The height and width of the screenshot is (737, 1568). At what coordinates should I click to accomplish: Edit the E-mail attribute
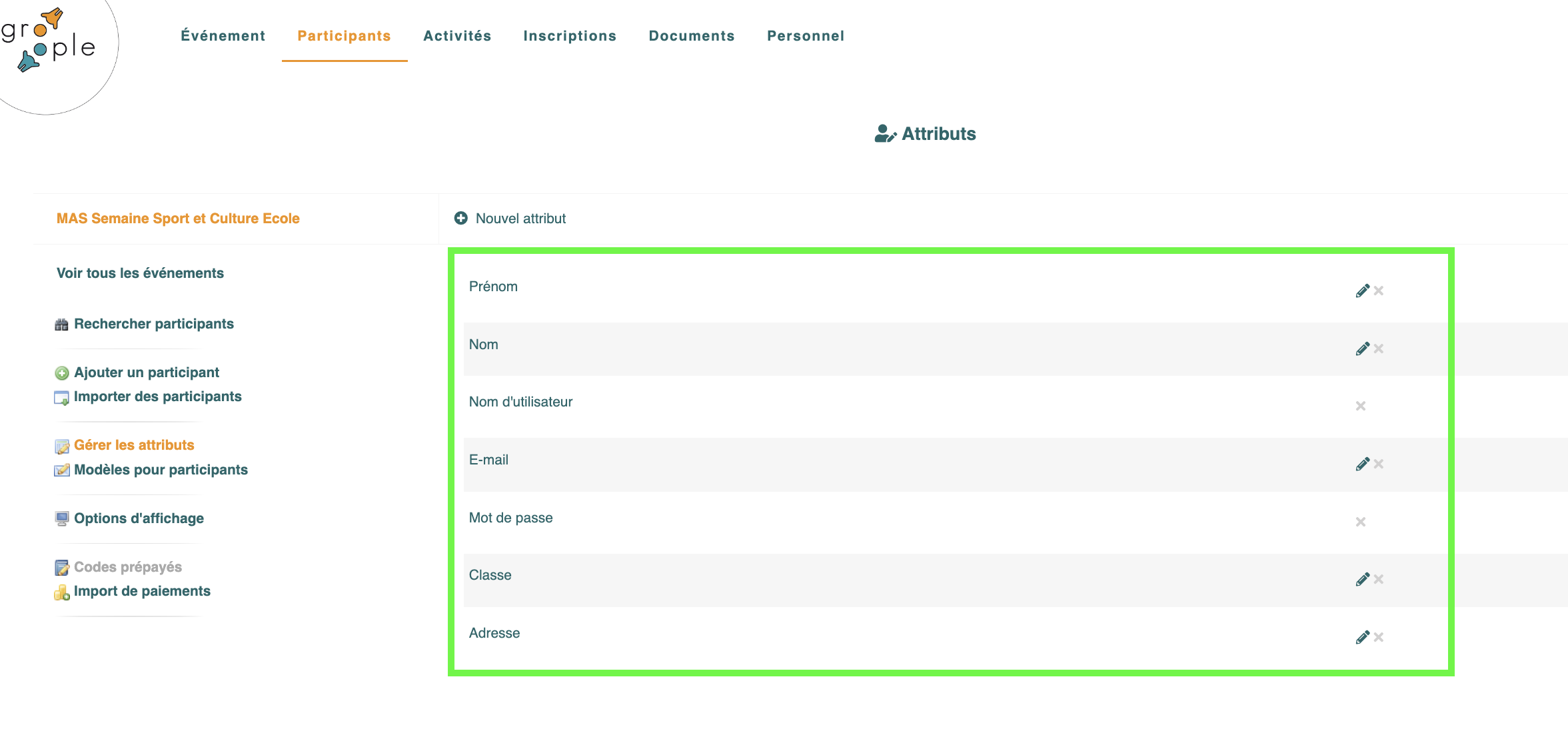[1362, 464]
